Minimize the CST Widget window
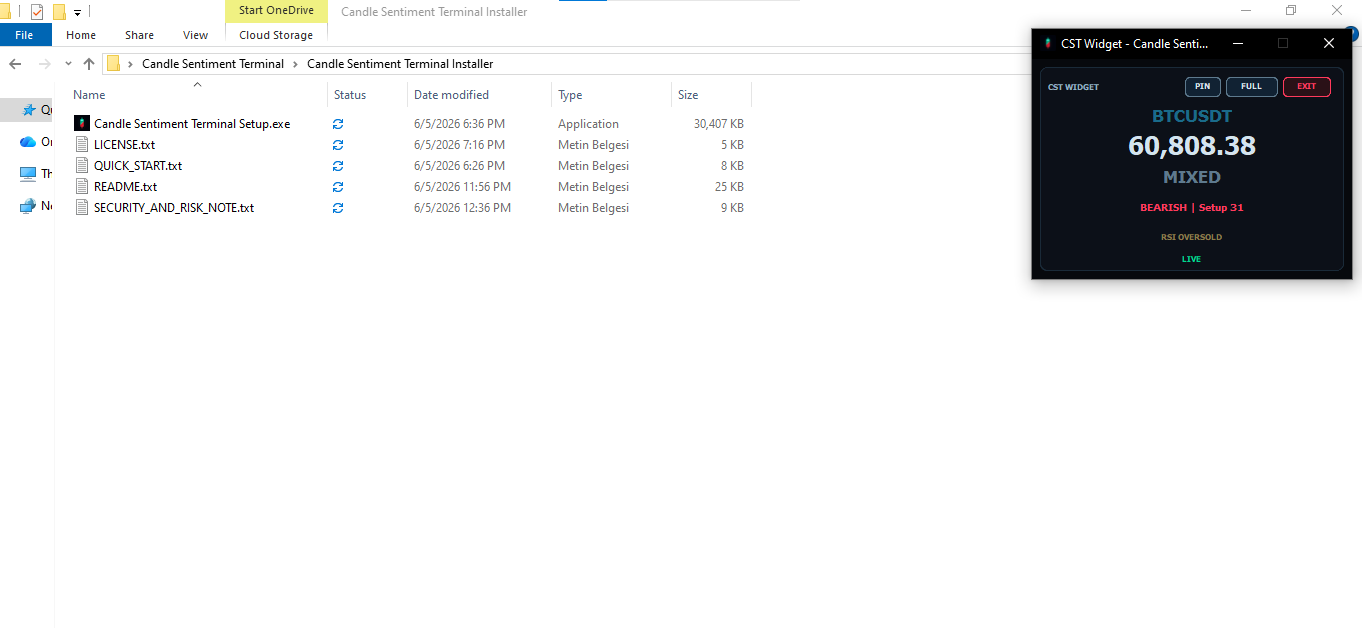This screenshot has height=628, width=1362. 1238,44
